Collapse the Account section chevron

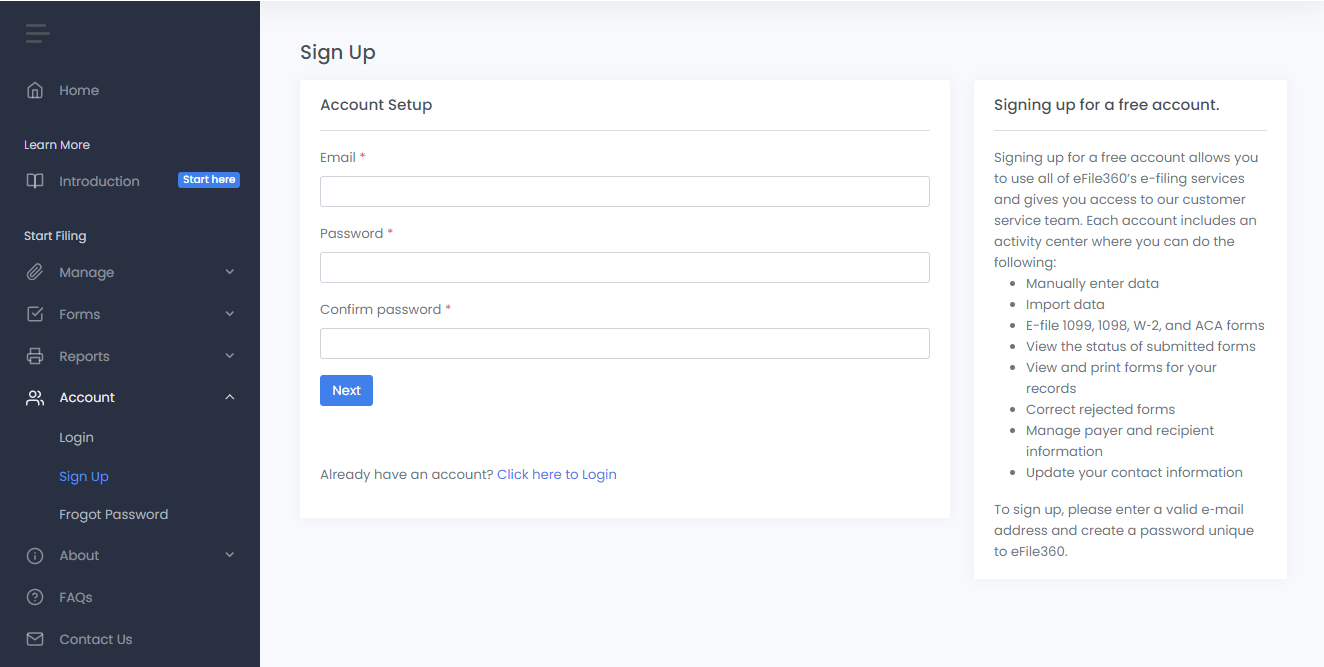230,397
